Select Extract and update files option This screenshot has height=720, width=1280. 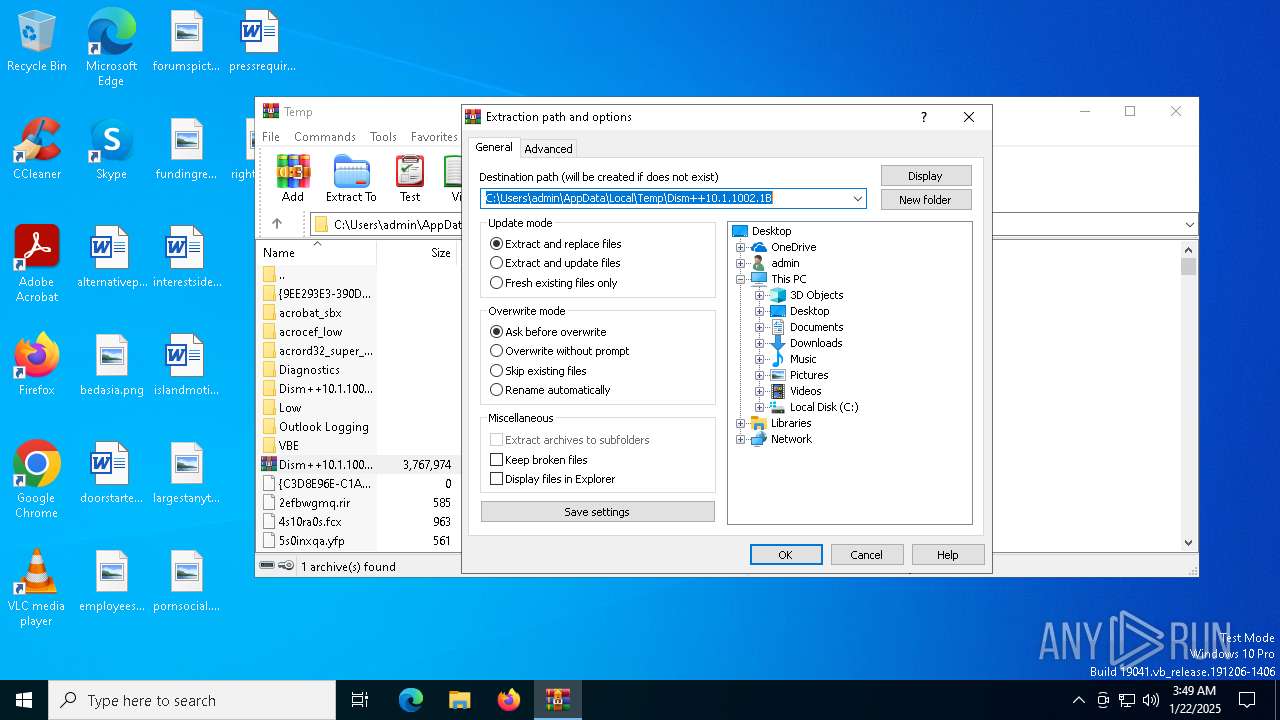tap(555, 263)
